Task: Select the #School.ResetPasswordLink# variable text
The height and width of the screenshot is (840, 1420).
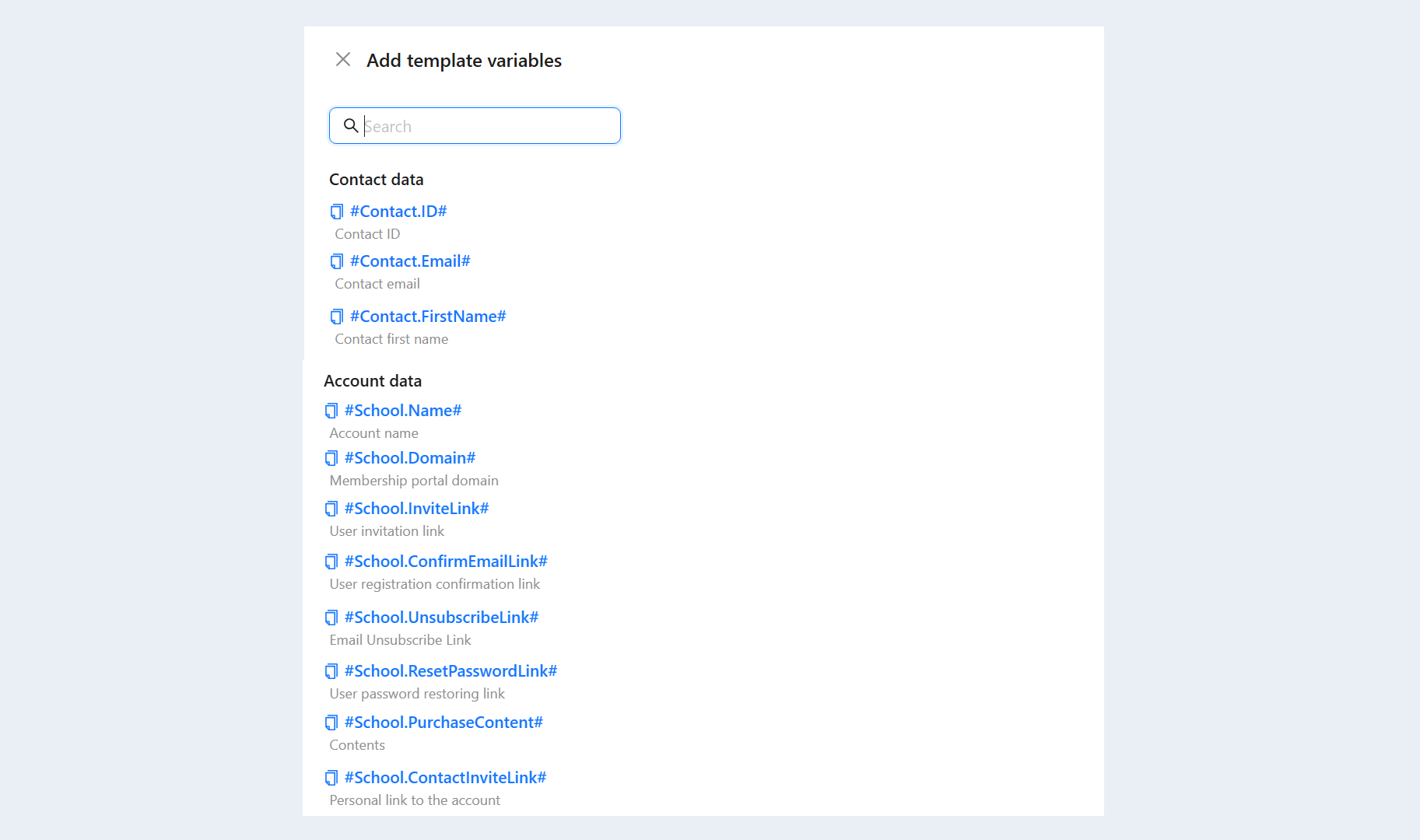Action: [451, 671]
